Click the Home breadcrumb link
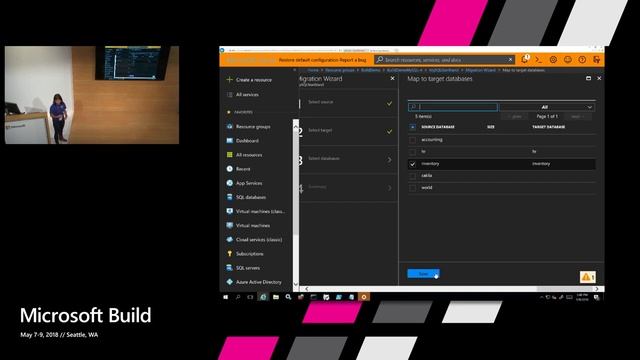This screenshot has height=360, width=640. pyautogui.click(x=313, y=70)
